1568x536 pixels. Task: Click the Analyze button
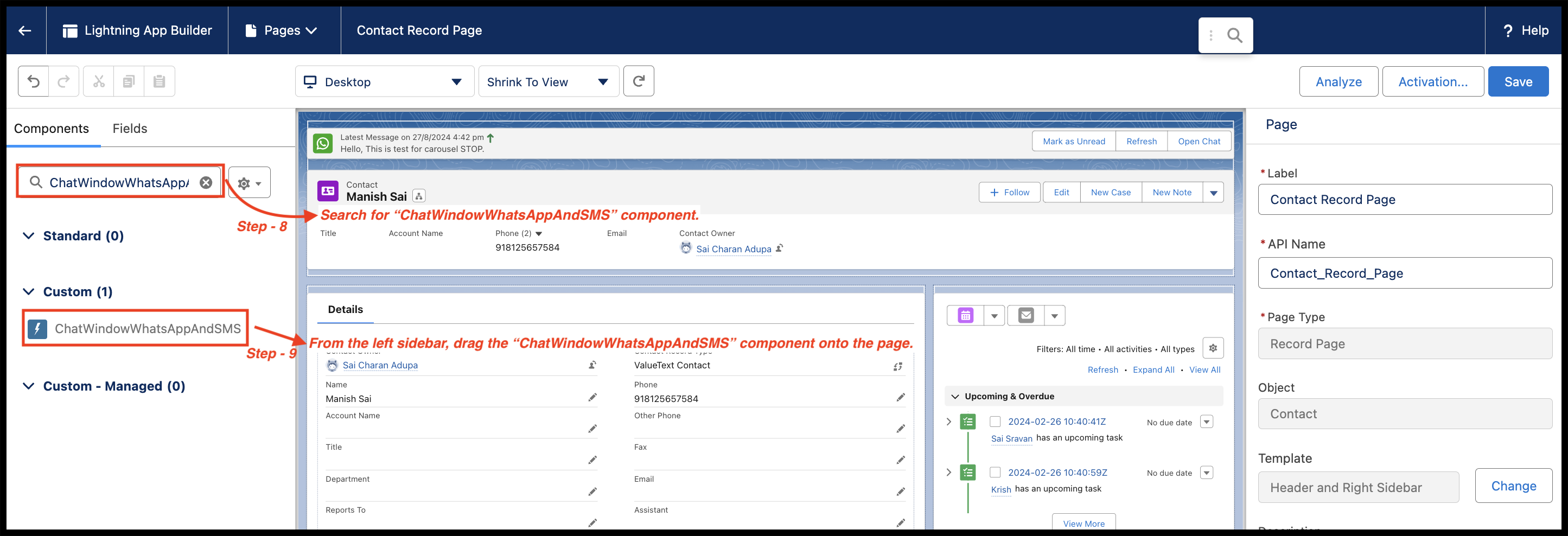pyautogui.click(x=1338, y=81)
